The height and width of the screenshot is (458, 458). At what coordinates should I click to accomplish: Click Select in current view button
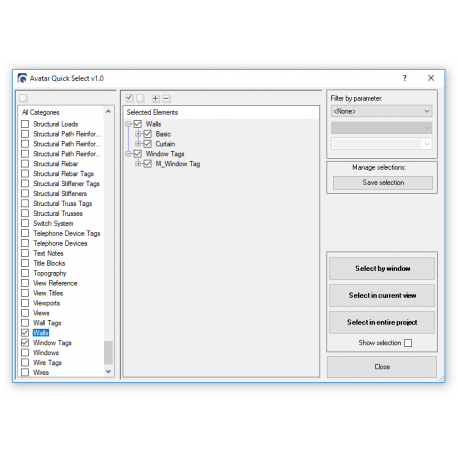click(382, 295)
